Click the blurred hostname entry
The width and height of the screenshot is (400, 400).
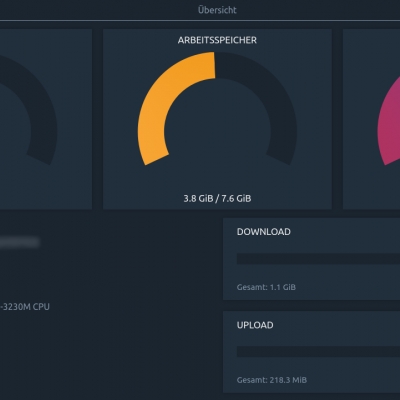[x=19, y=242]
